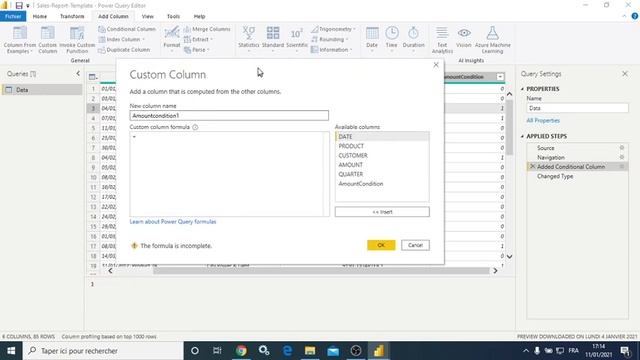This screenshot has width=640, height=360.
Task: Switch to the Help tab
Action: (x=199, y=16)
